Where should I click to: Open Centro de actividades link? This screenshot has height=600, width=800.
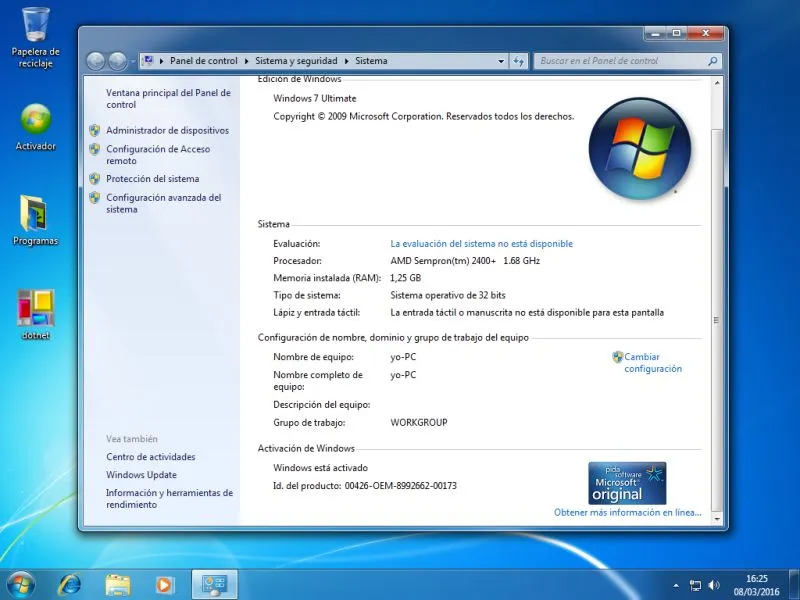point(151,457)
